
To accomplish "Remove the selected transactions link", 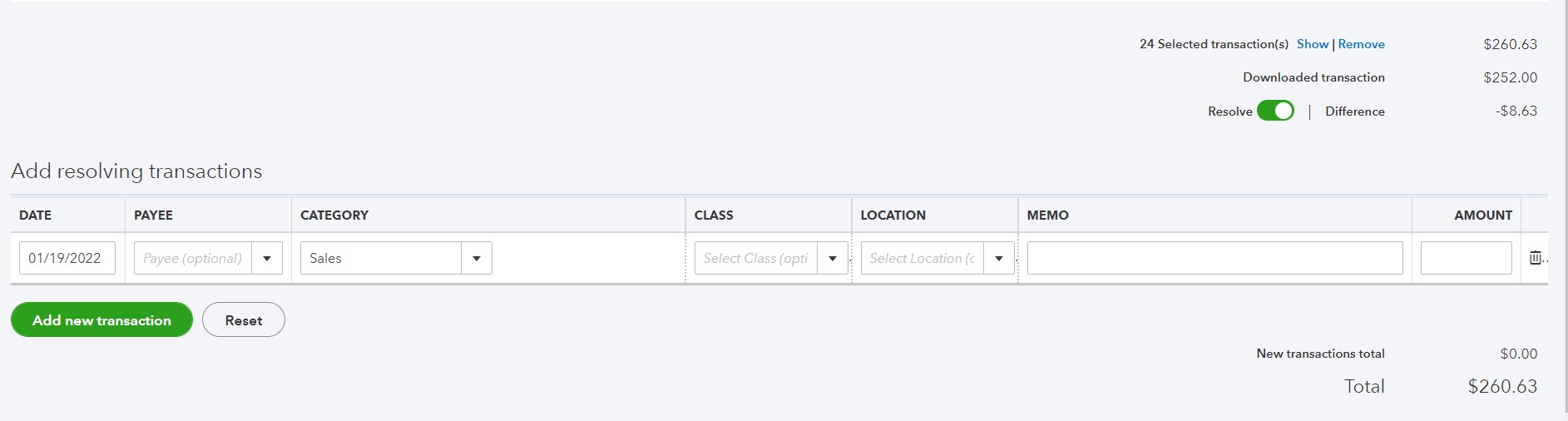I will (1361, 44).
